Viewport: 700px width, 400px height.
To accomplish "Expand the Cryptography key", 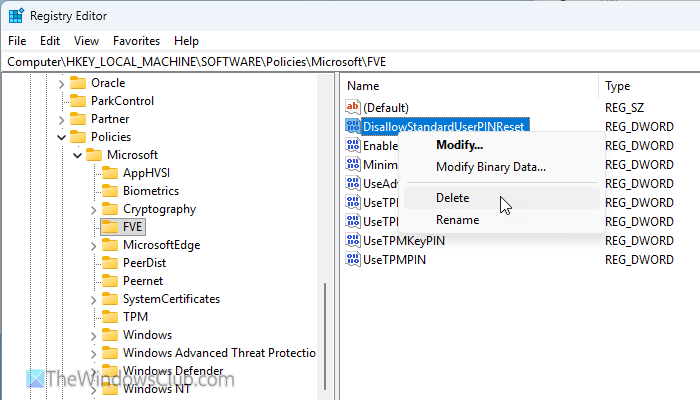I will pos(93,209).
